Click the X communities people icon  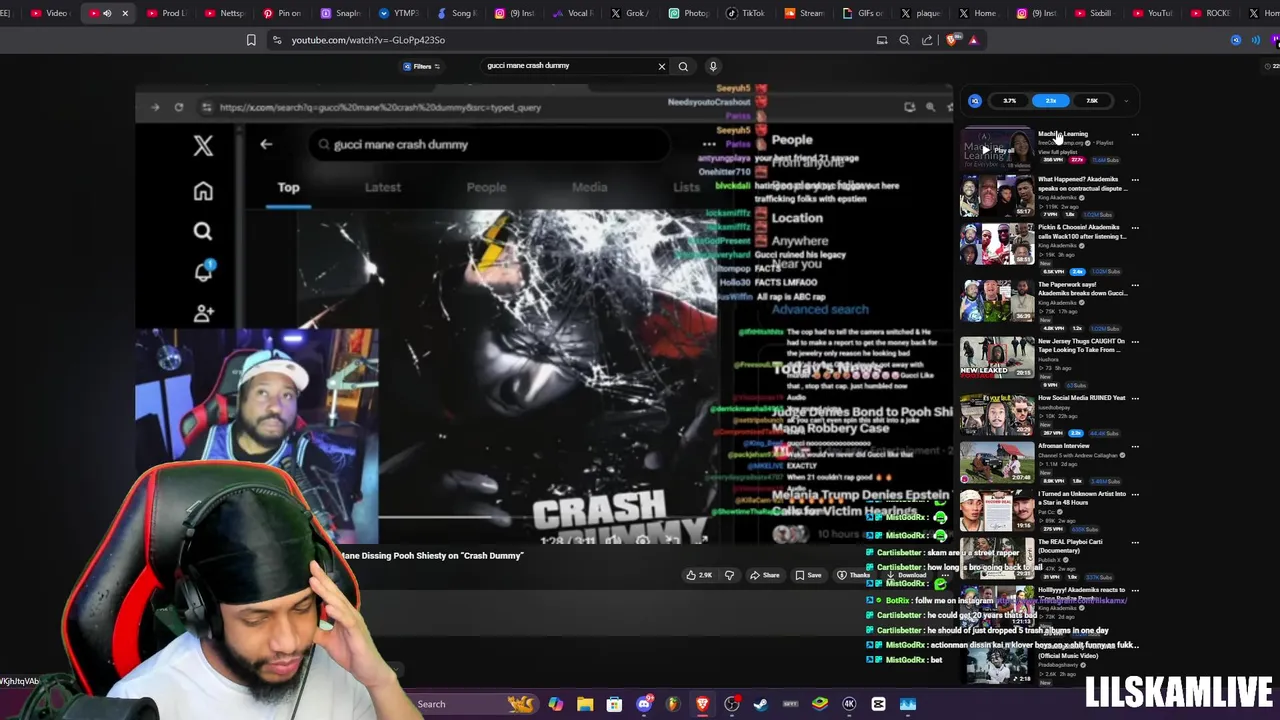pyautogui.click(x=203, y=313)
